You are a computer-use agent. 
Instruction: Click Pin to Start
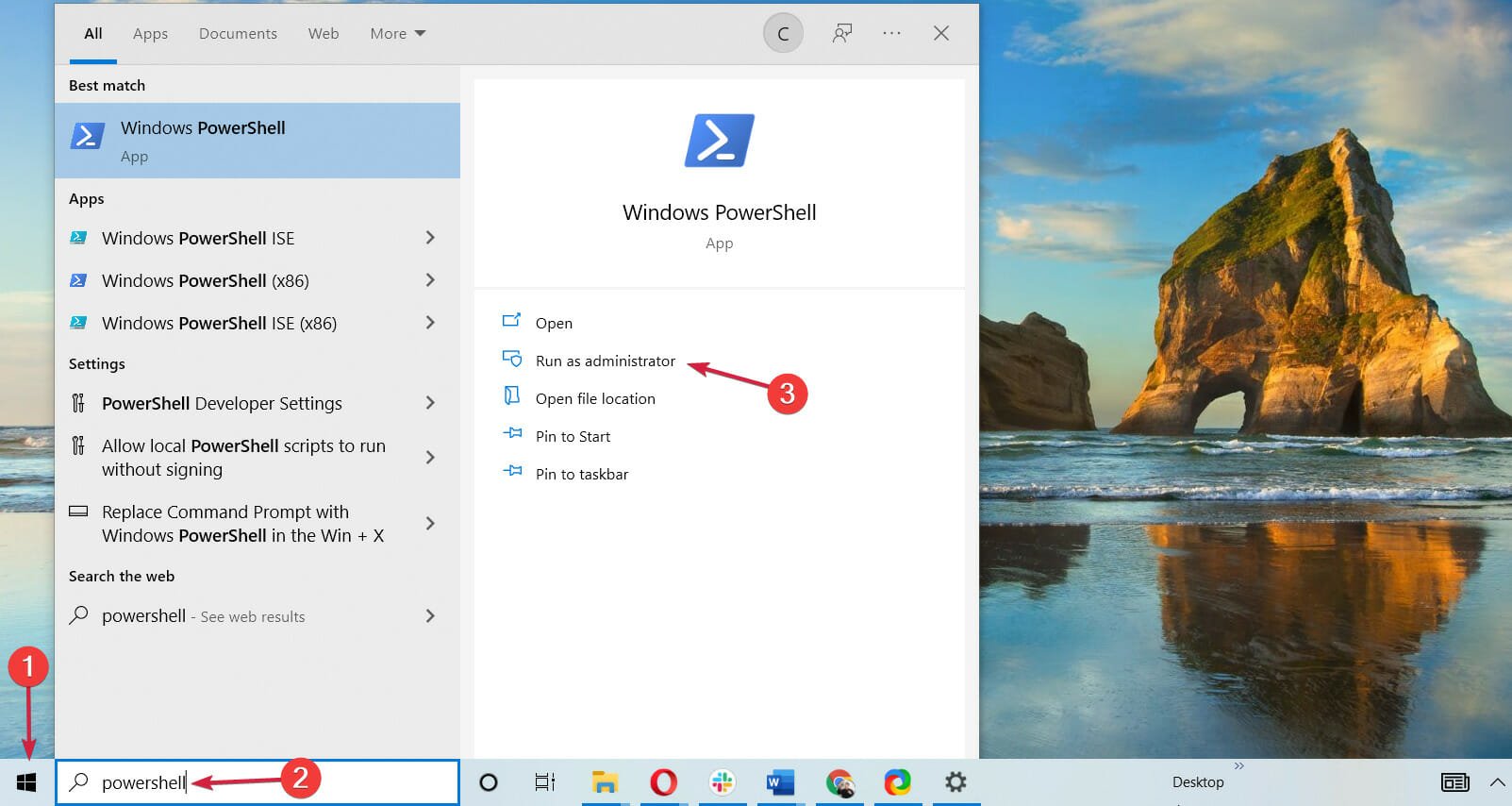click(573, 436)
